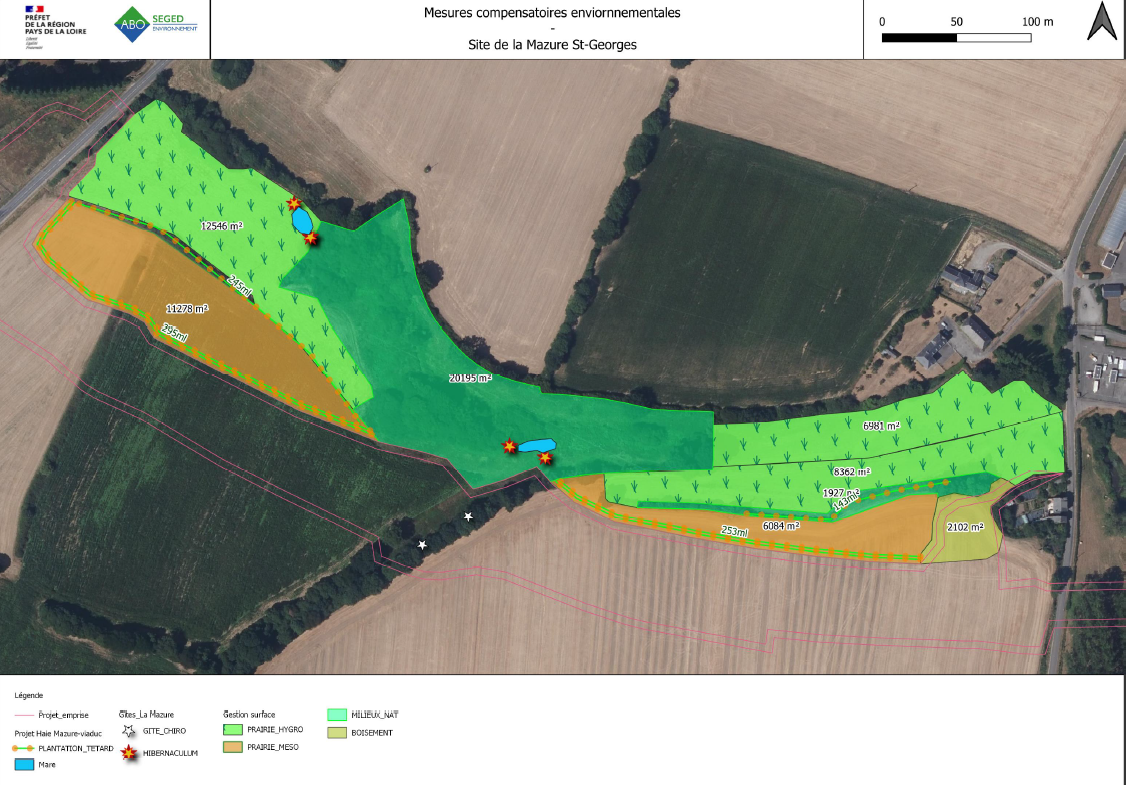Click the 20195 m² area label
1126x785 pixels.
click(x=470, y=378)
